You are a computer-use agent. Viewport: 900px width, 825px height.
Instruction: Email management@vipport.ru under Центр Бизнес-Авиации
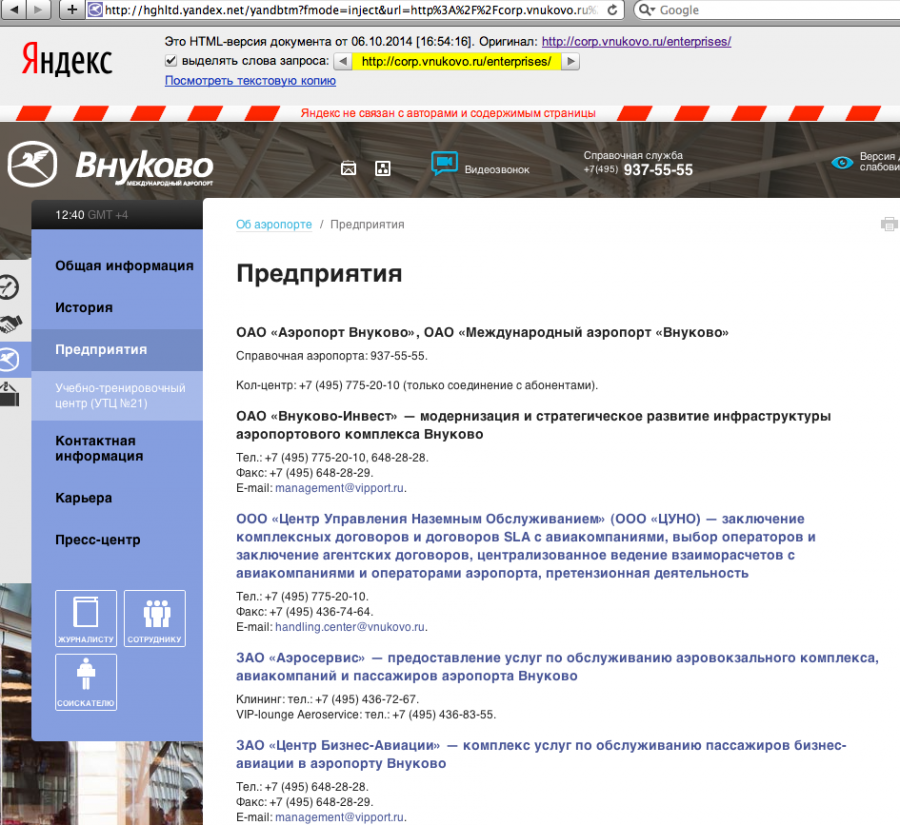tap(339, 817)
